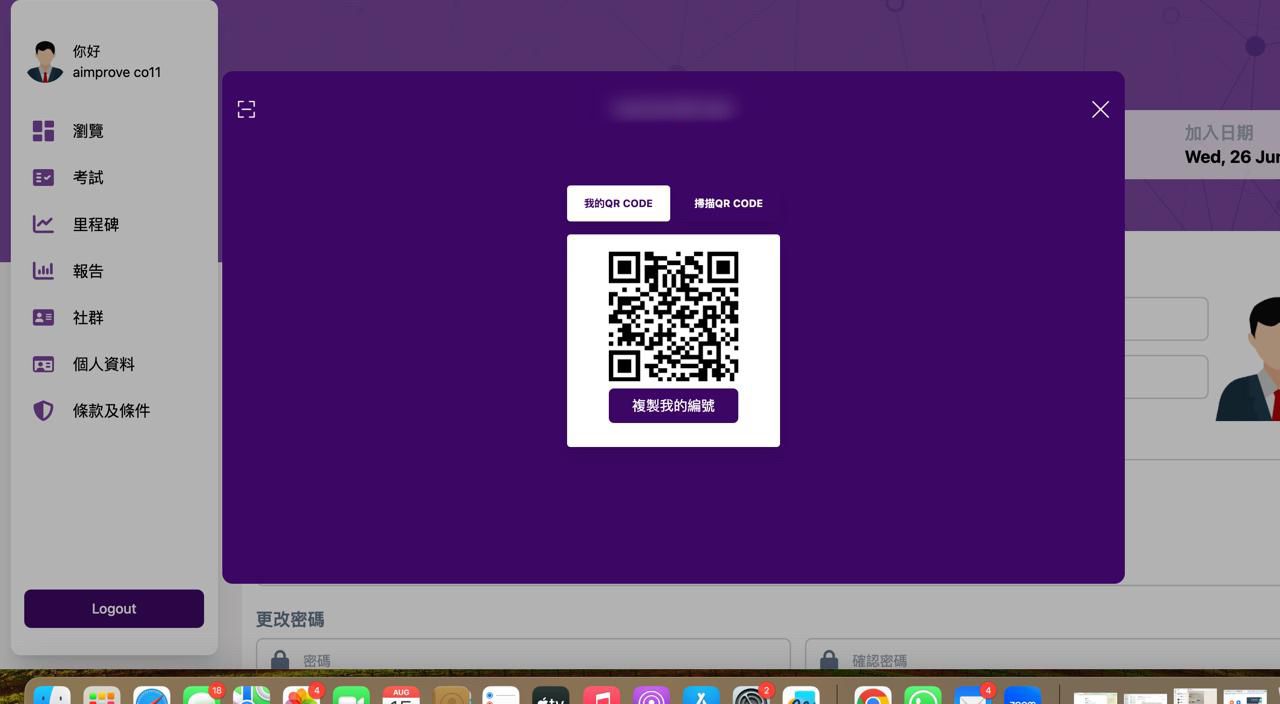
Task: Click the 里程碑 line-chart icon
Action: pyautogui.click(x=43, y=224)
